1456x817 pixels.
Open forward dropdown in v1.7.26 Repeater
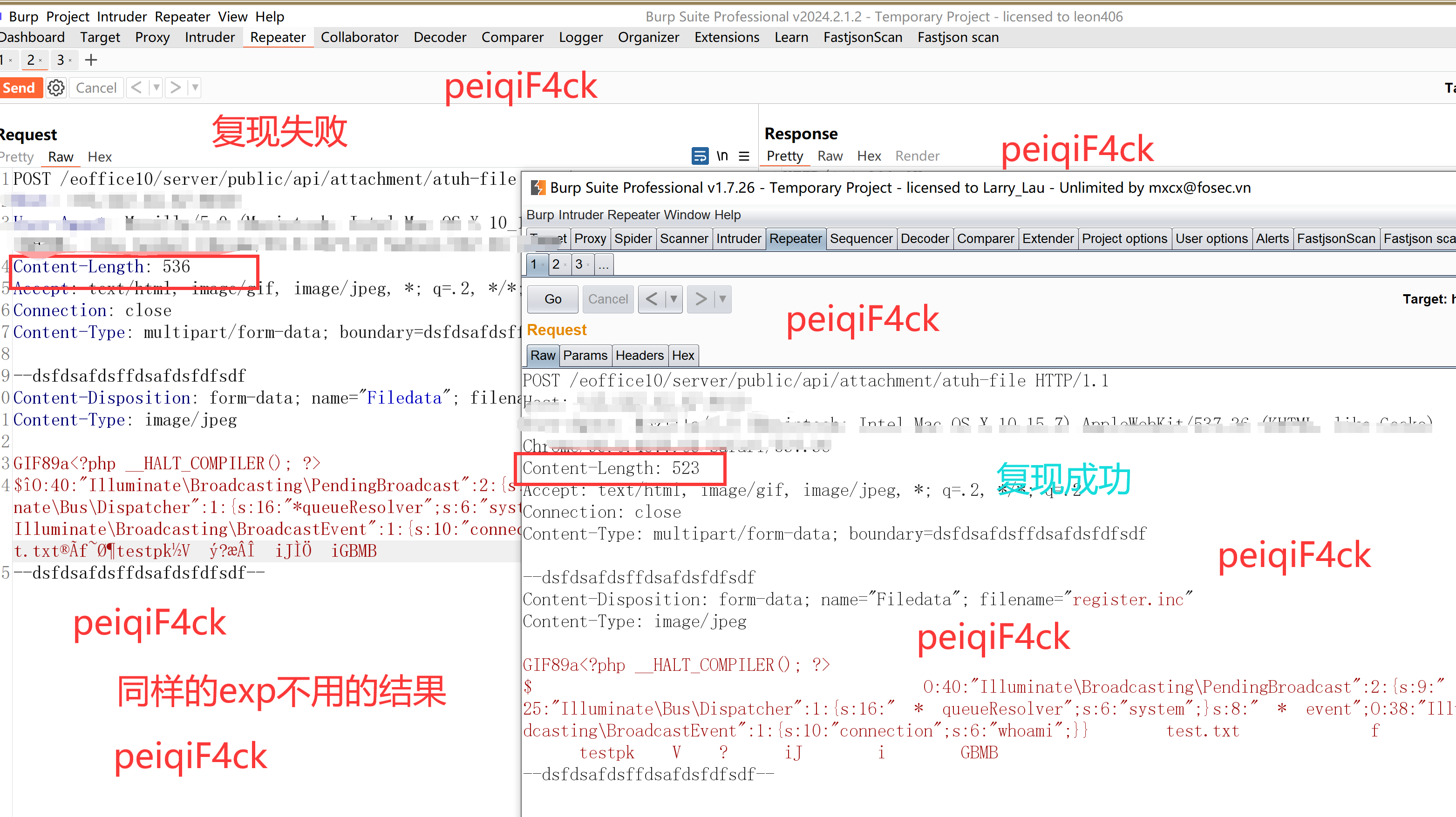(x=722, y=299)
